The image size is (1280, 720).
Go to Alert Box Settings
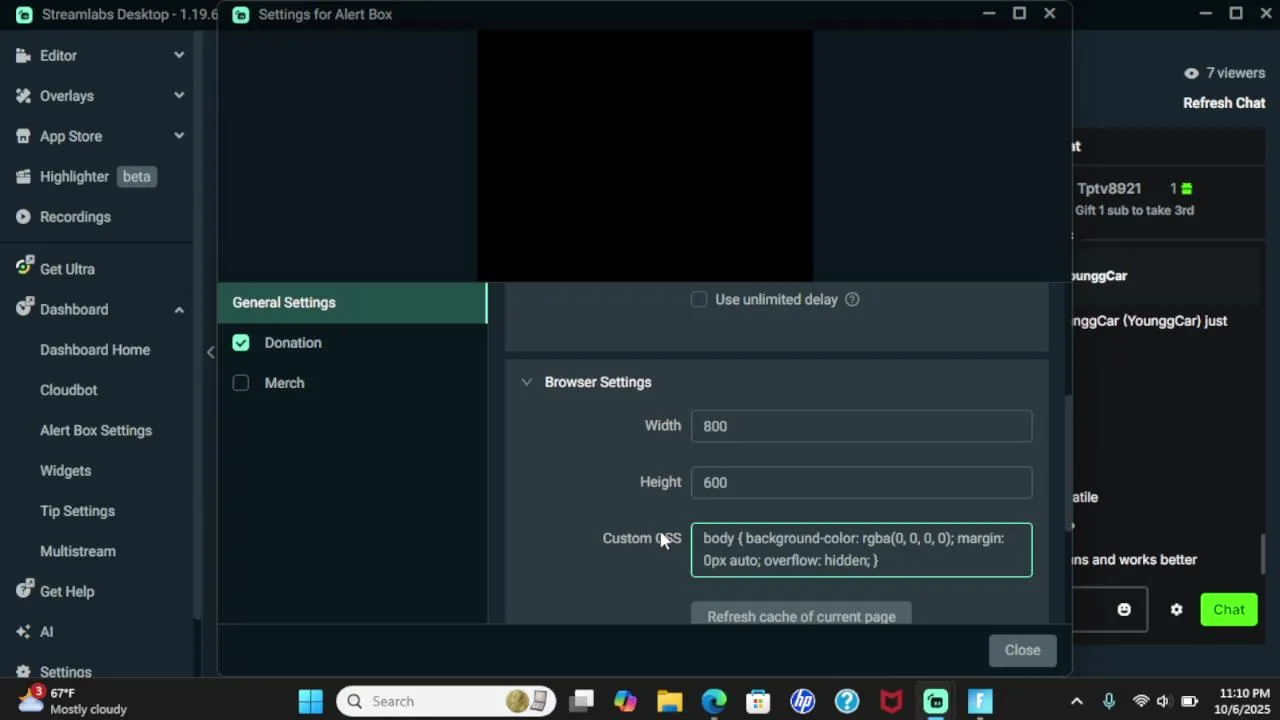pyautogui.click(x=96, y=430)
